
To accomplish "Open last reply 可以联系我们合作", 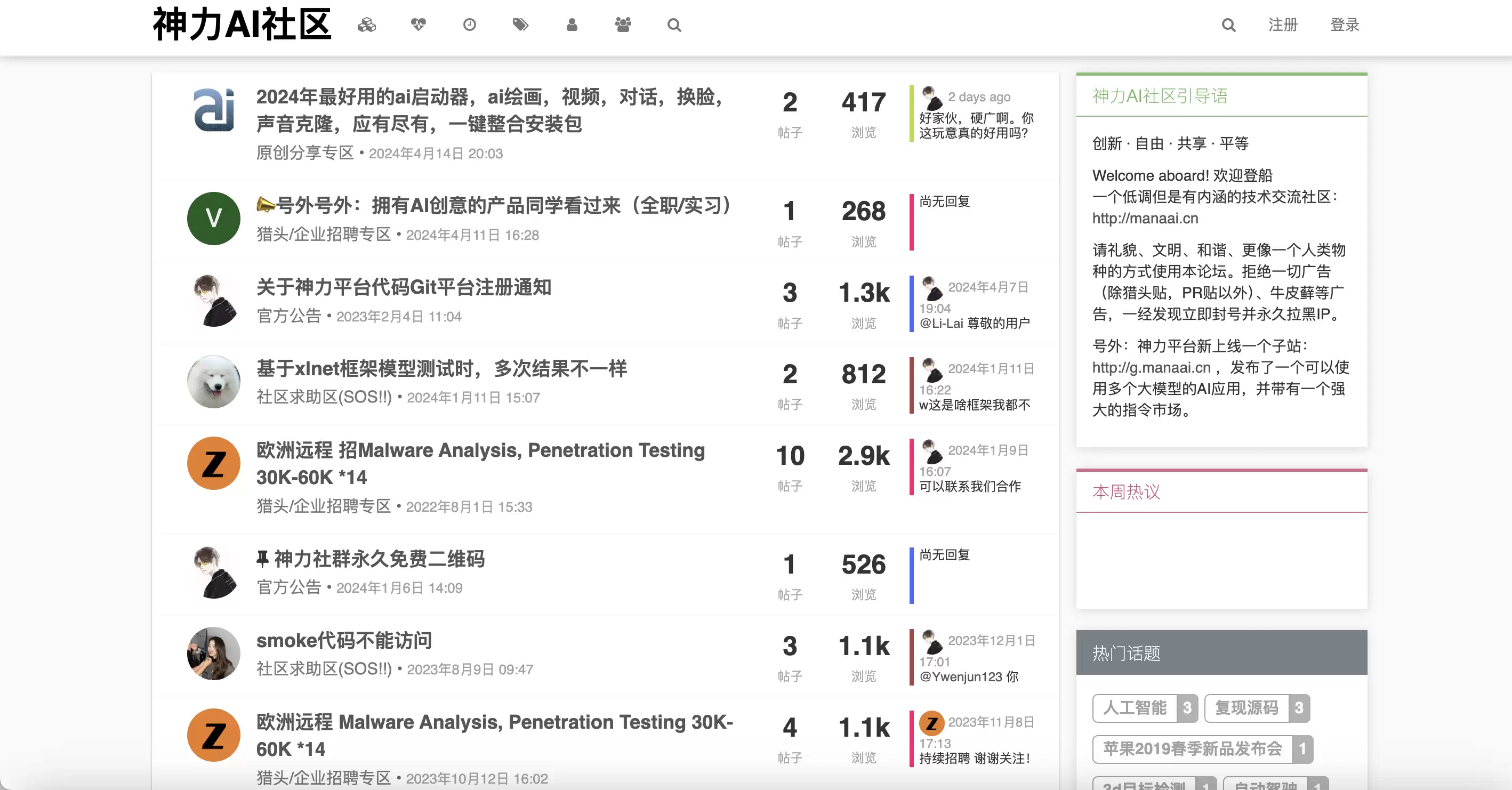I will 970,487.
